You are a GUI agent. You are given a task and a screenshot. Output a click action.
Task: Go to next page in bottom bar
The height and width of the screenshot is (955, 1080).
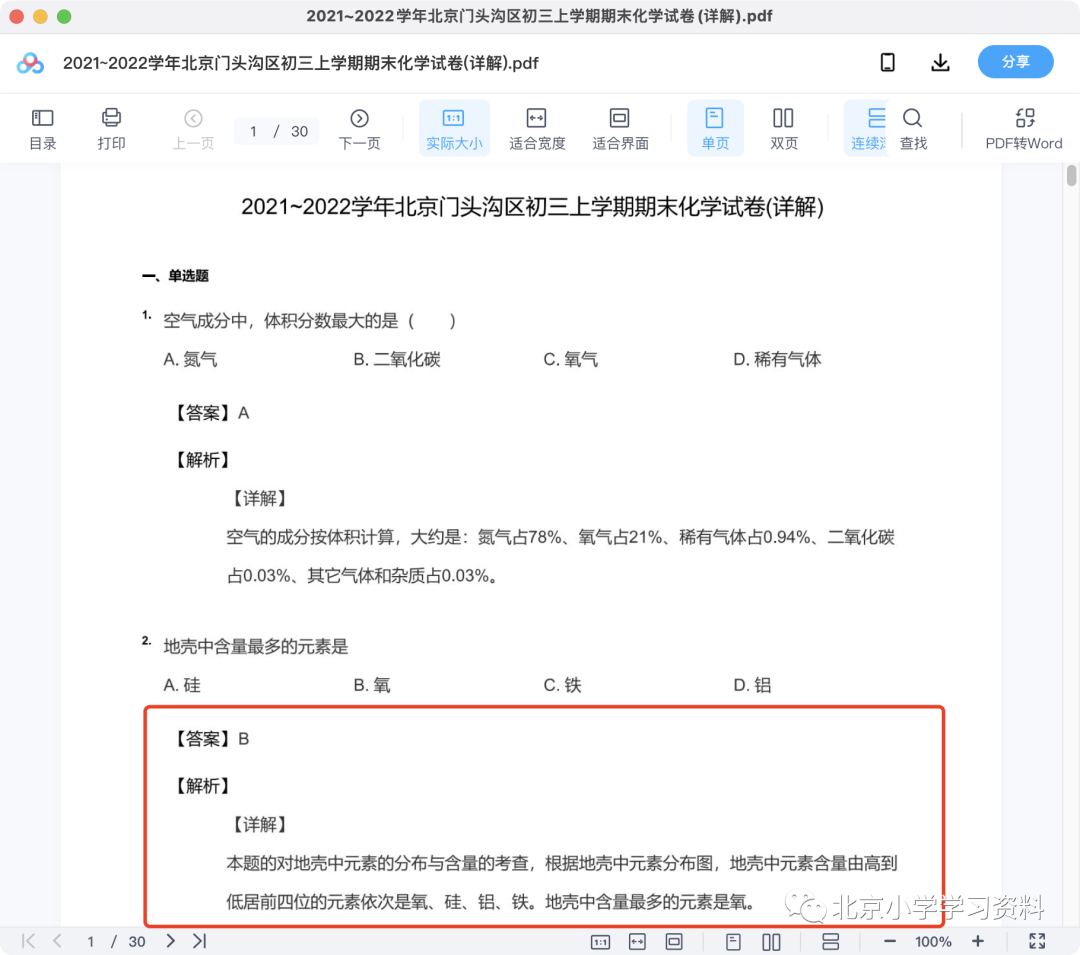(170, 941)
